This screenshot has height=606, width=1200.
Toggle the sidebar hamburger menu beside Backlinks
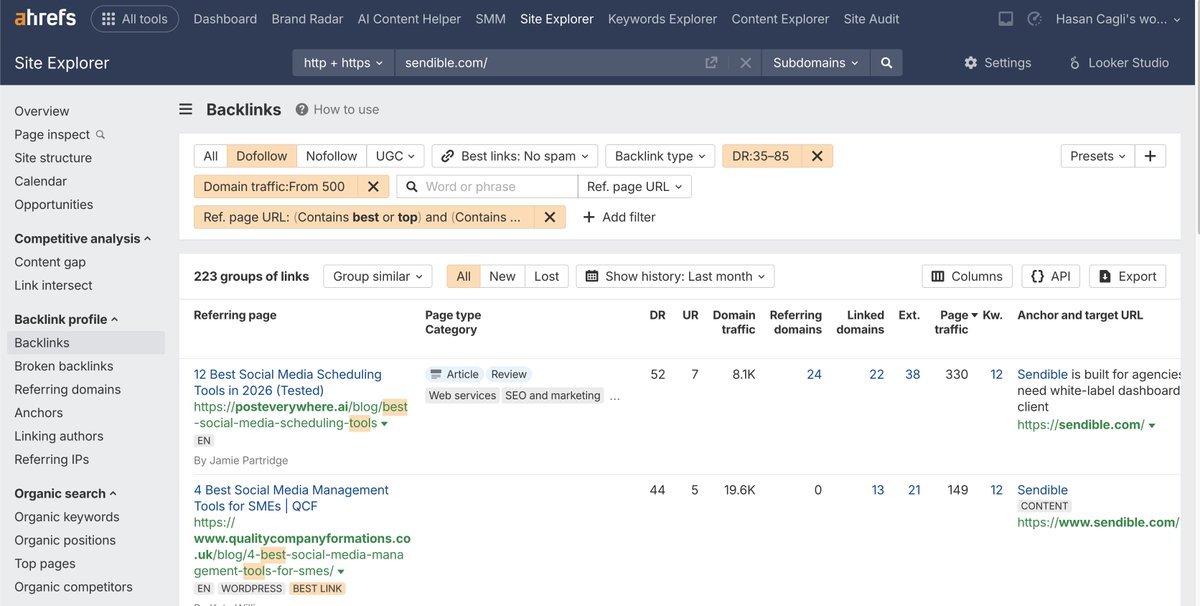[x=186, y=110]
